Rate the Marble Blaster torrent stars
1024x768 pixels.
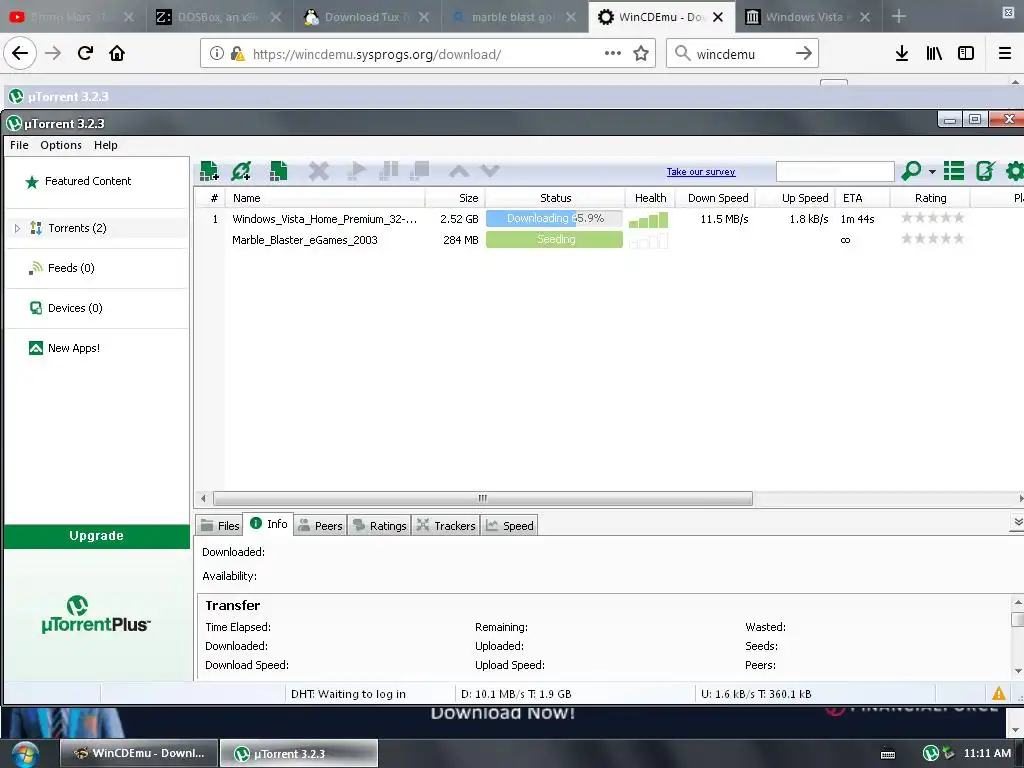pos(933,238)
